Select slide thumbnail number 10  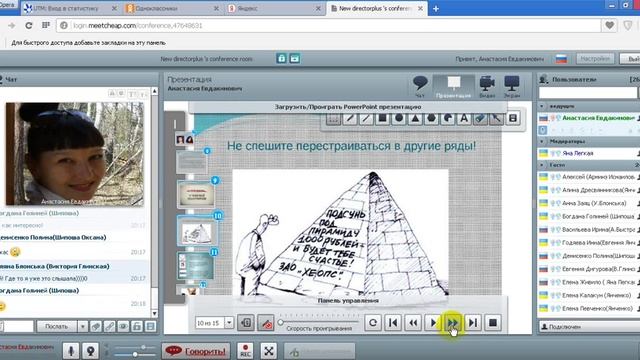coord(197,231)
